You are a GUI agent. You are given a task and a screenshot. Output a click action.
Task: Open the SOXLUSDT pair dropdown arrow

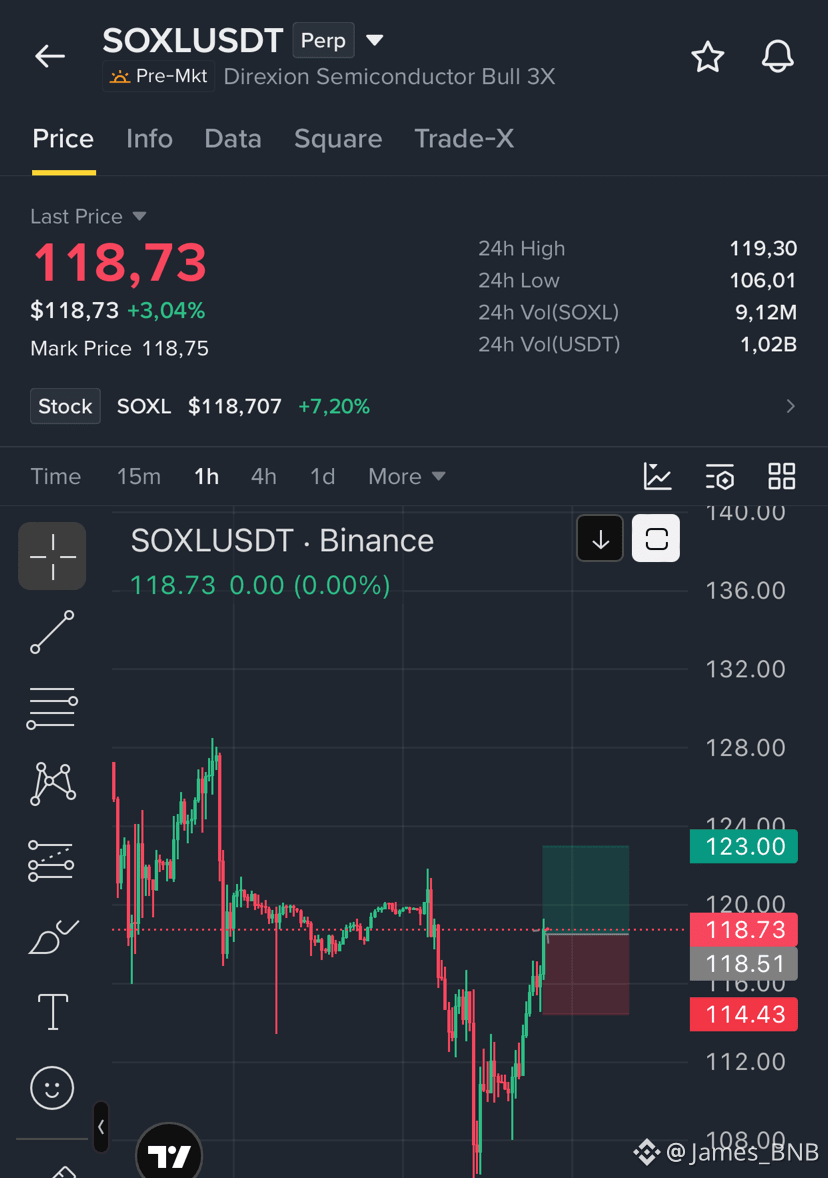pyautogui.click(x=374, y=40)
